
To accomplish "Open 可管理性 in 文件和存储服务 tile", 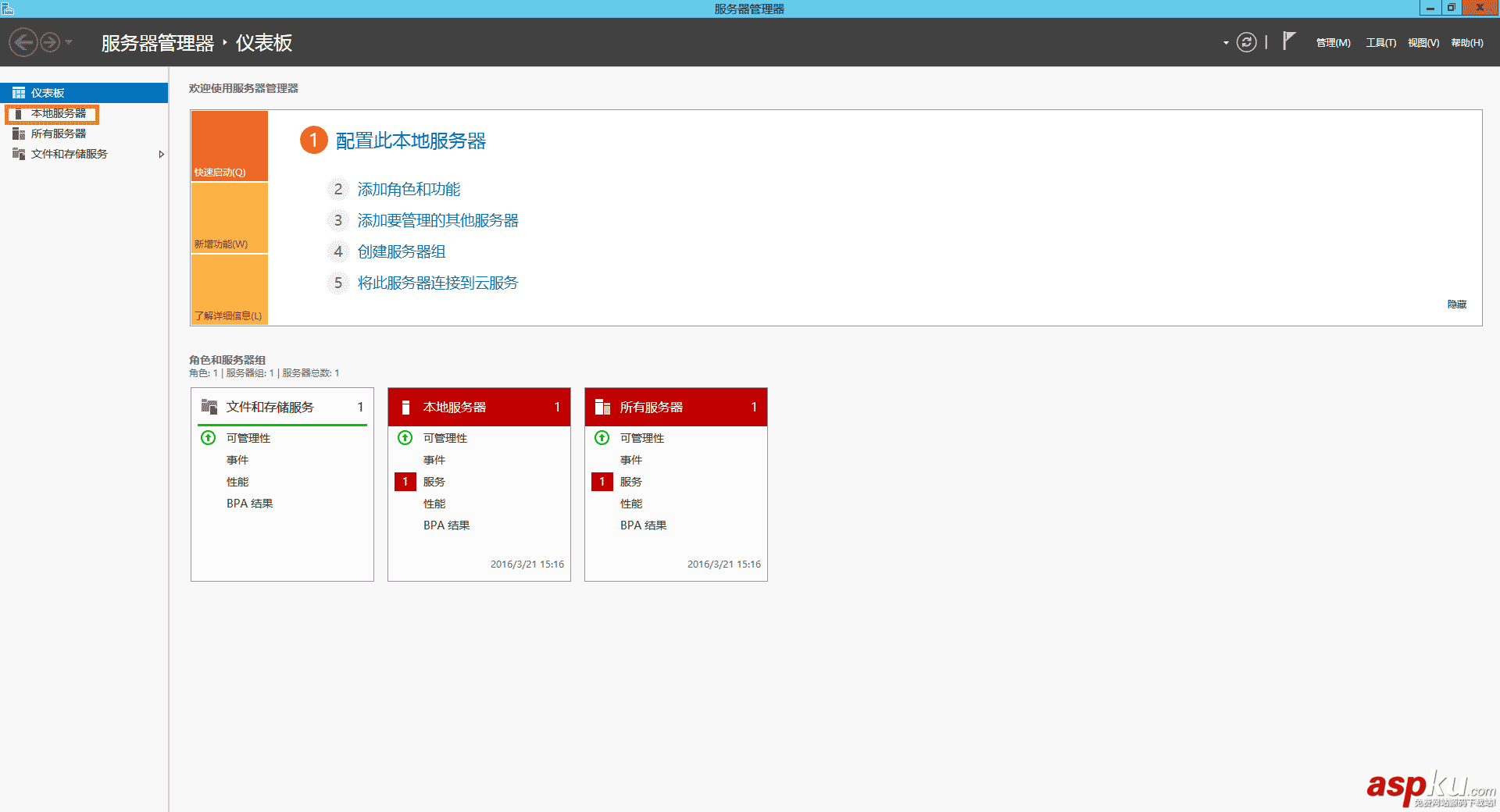I will pos(248,438).
